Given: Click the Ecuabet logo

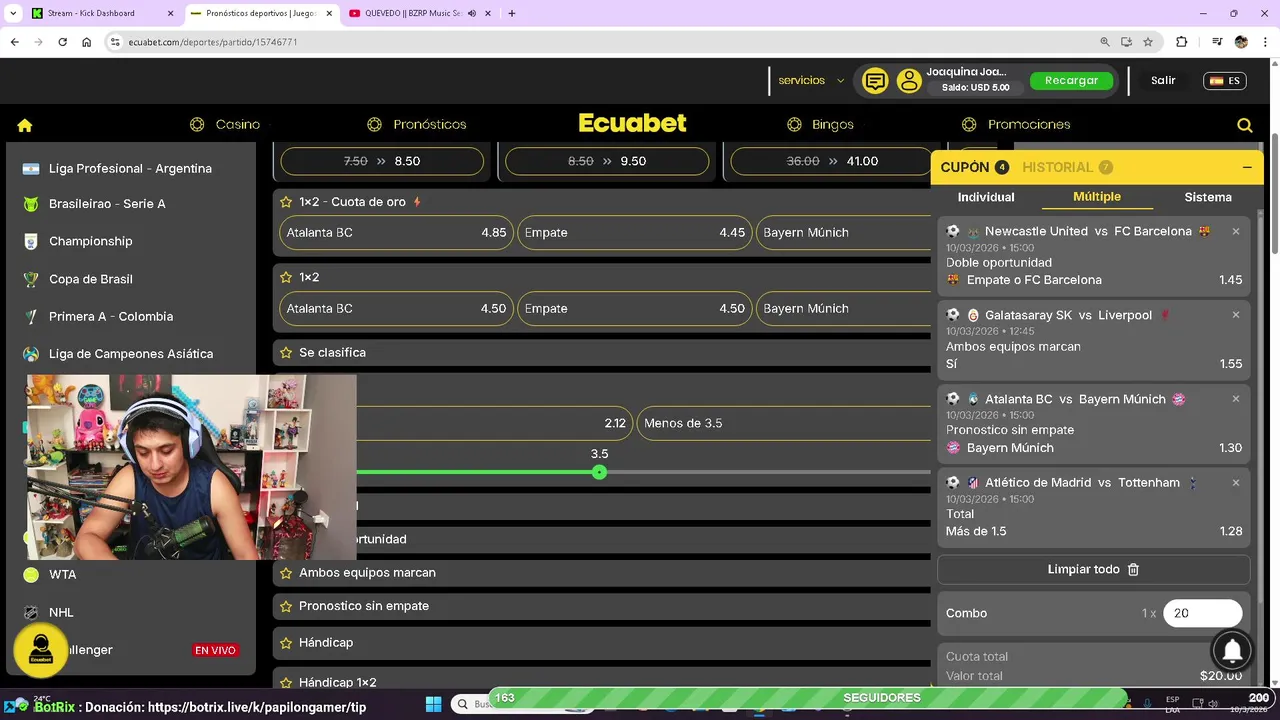Looking at the screenshot, I should click(x=632, y=124).
